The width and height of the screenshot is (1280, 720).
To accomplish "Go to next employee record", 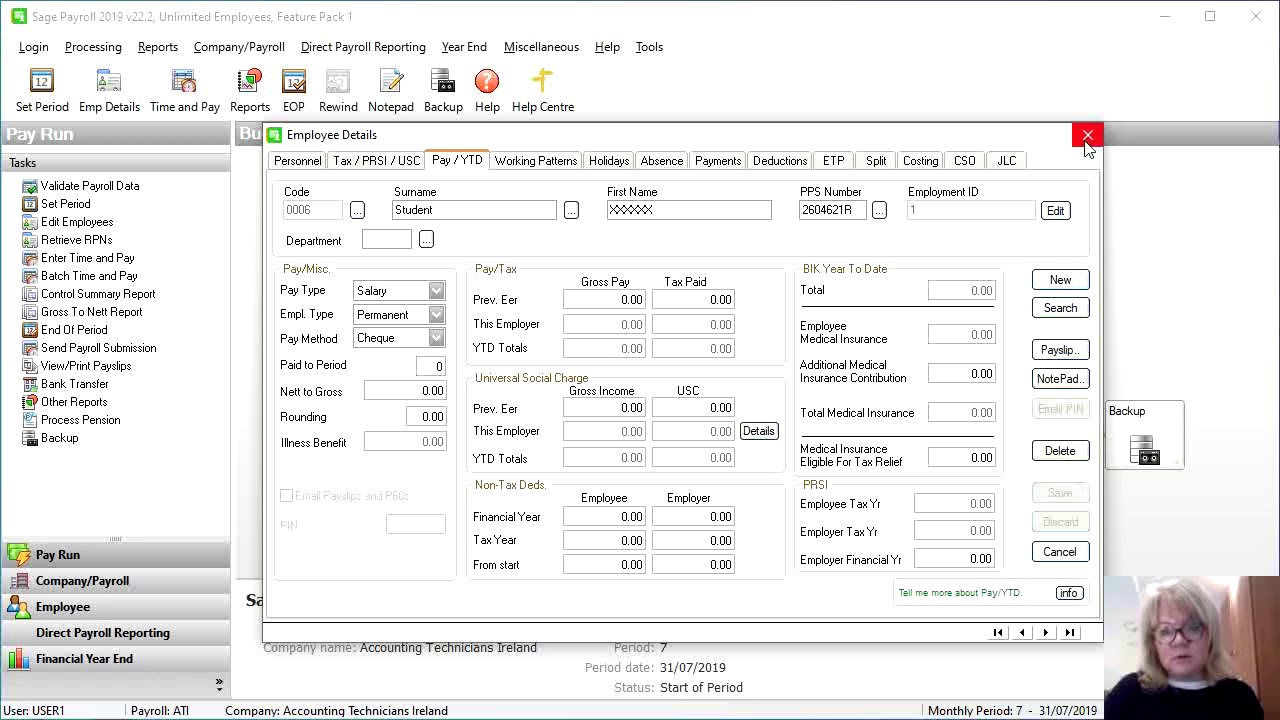I will [1045, 633].
